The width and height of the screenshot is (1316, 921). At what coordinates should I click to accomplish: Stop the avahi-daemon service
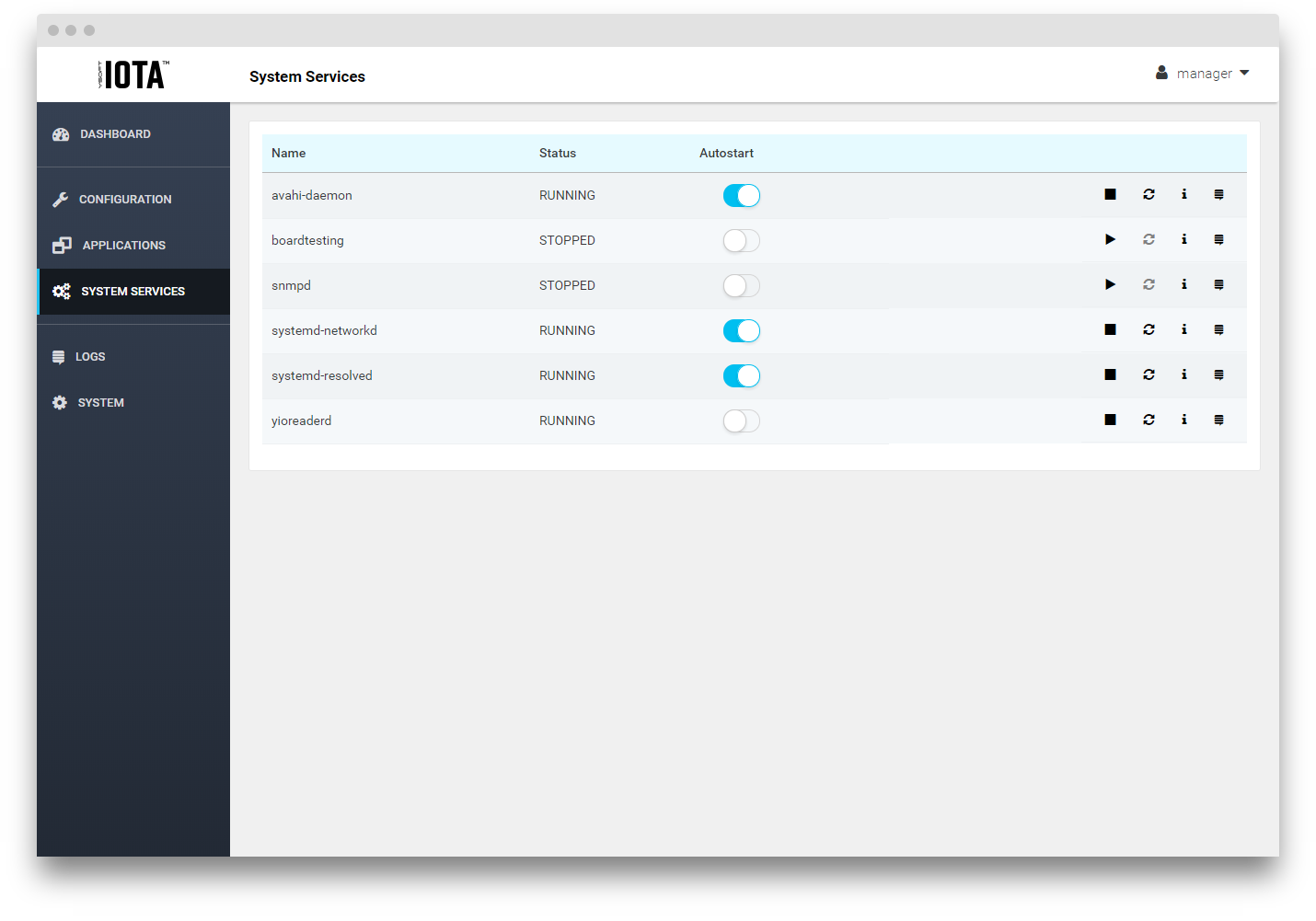coord(1110,194)
